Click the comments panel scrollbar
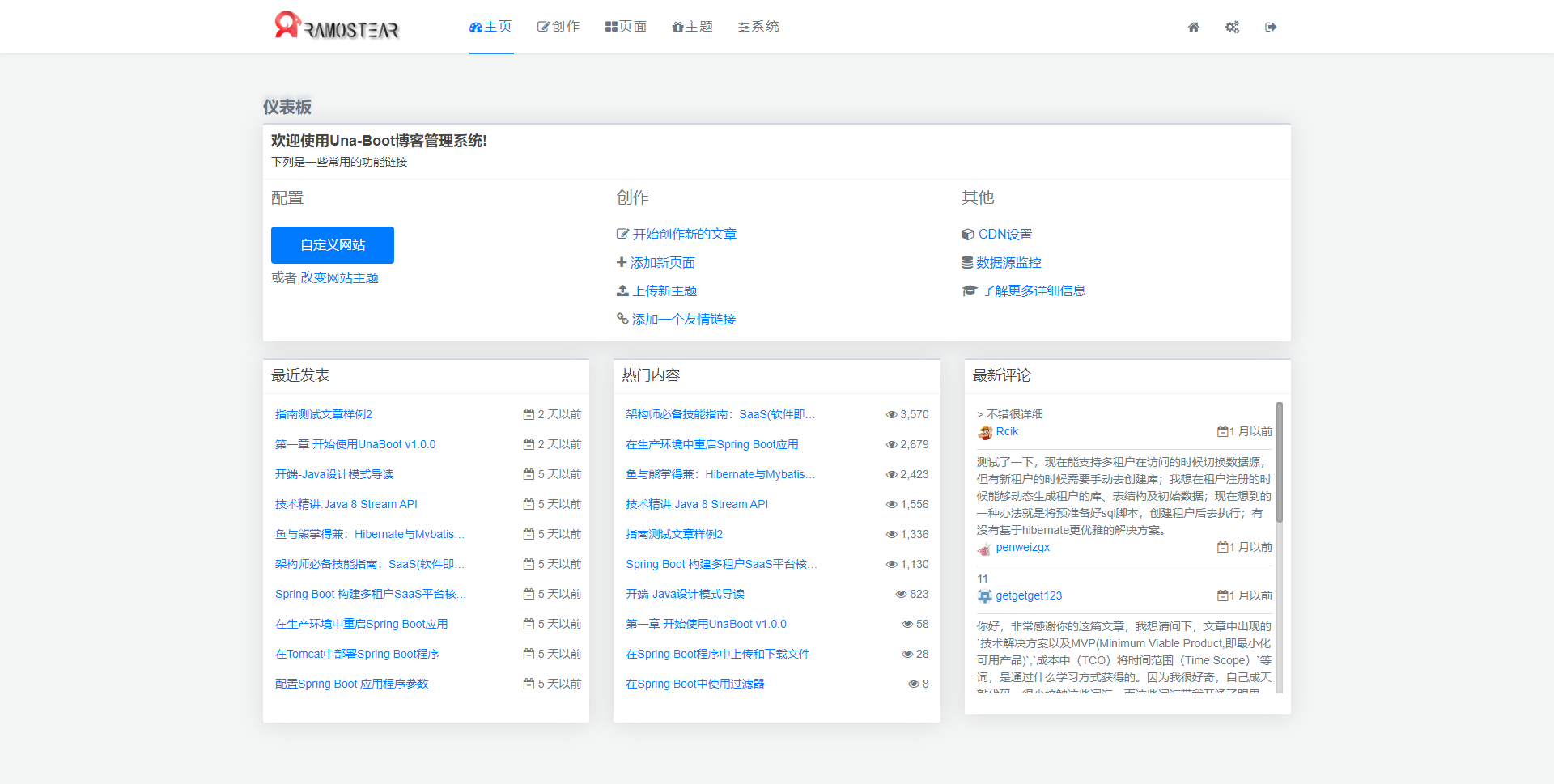The width and height of the screenshot is (1554, 784). point(1280,462)
